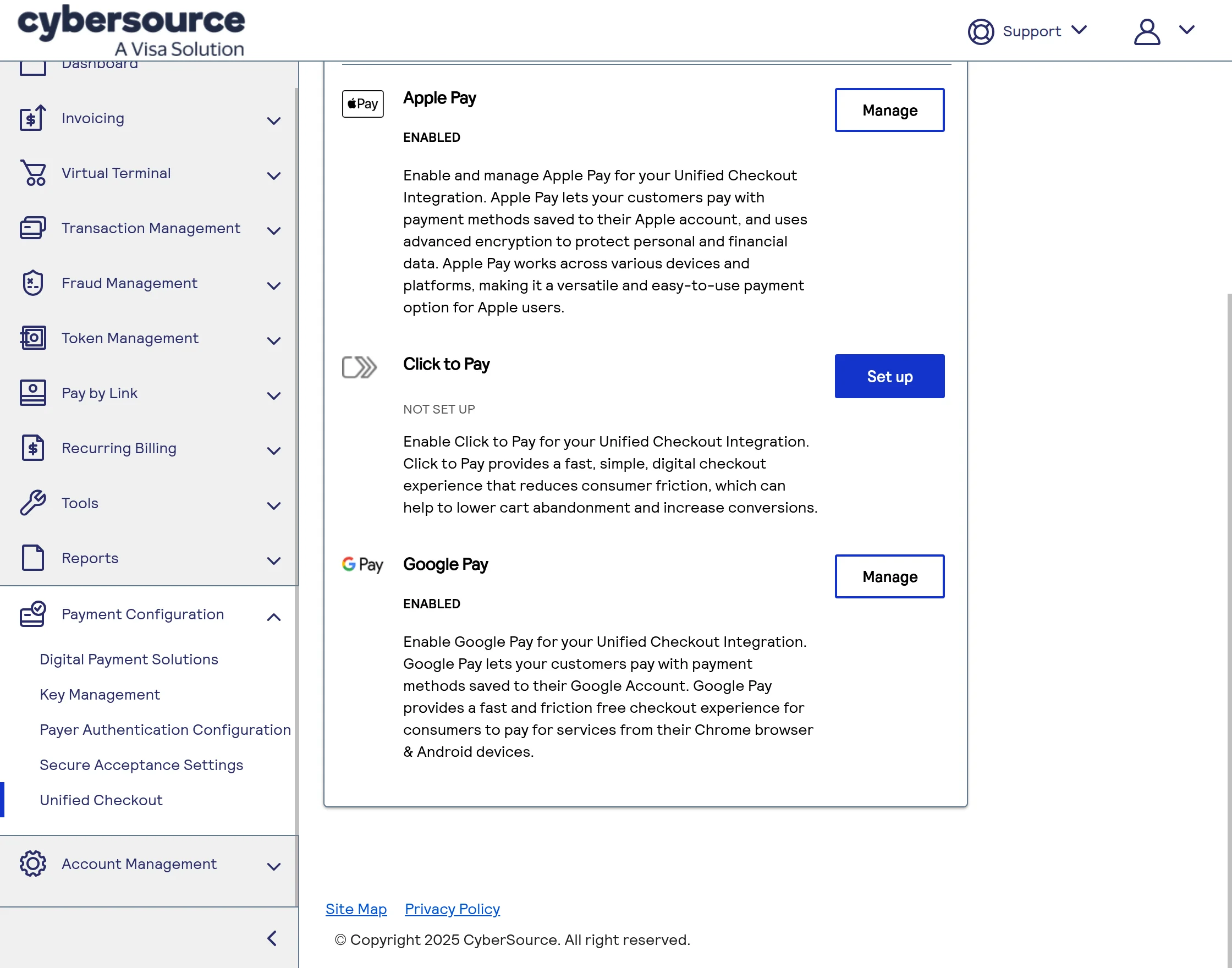Image resolution: width=1232 pixels, height=968 pixels.
Task: Collapse the sidebar with bottom arrow
Action: point(273,938)
